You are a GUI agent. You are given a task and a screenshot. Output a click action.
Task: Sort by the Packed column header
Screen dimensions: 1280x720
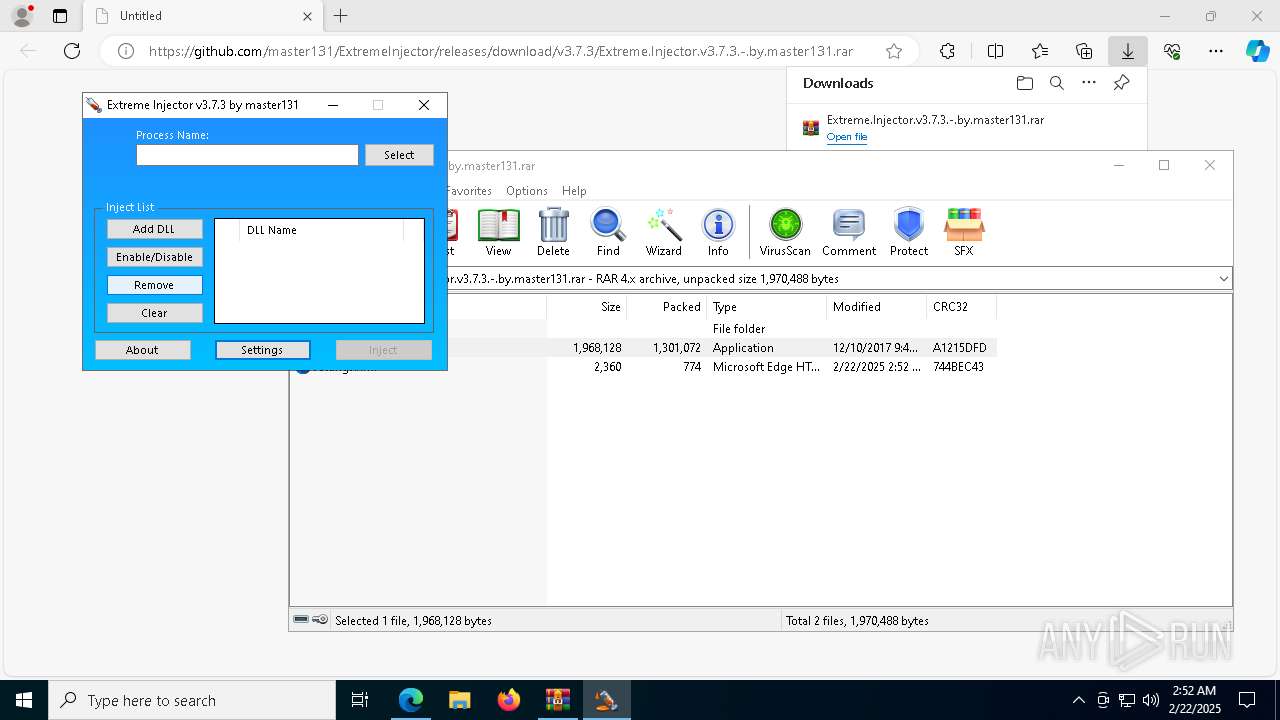666,307
